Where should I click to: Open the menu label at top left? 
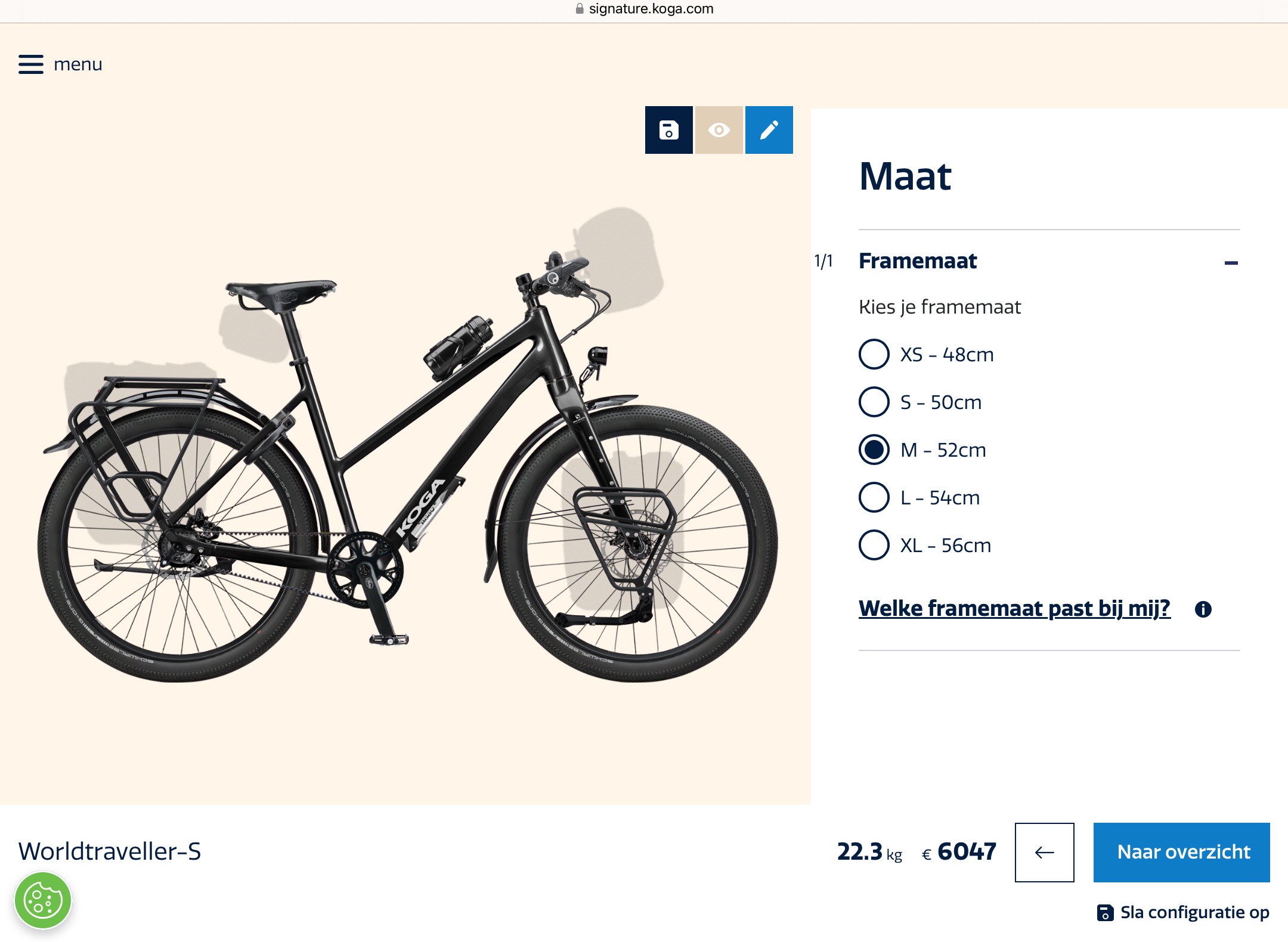[78, 64]
